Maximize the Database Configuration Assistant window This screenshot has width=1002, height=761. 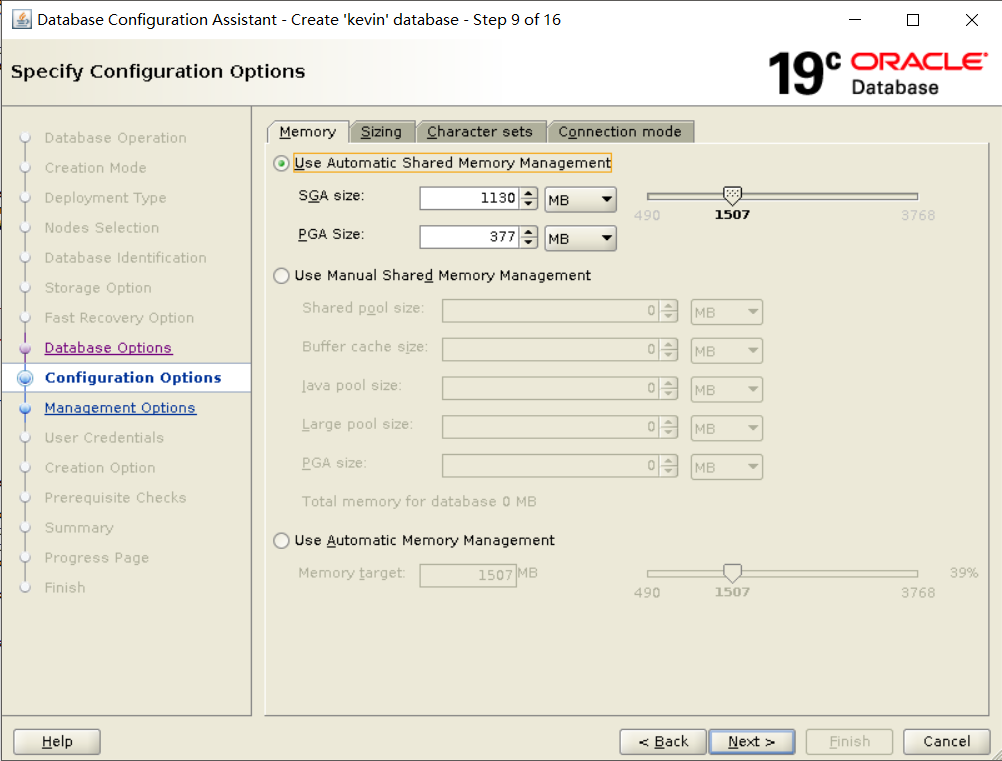[x=913, y=20]
